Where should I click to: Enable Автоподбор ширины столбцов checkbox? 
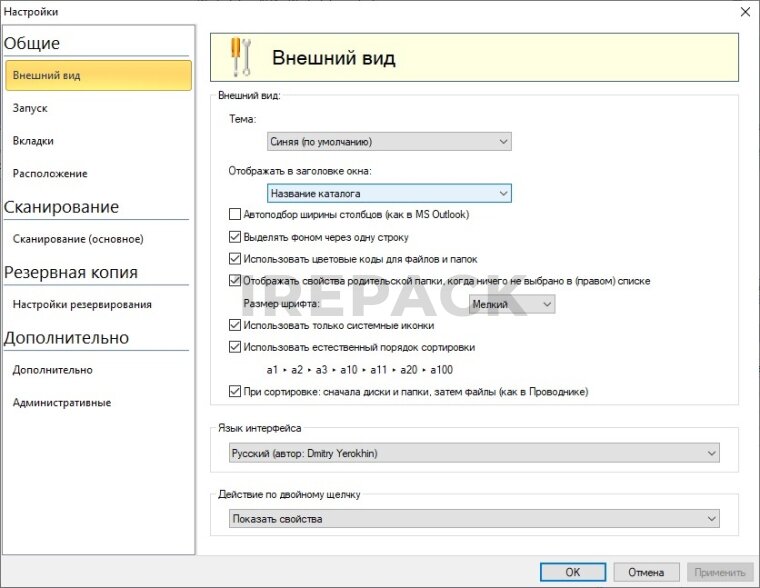point(235,214)
